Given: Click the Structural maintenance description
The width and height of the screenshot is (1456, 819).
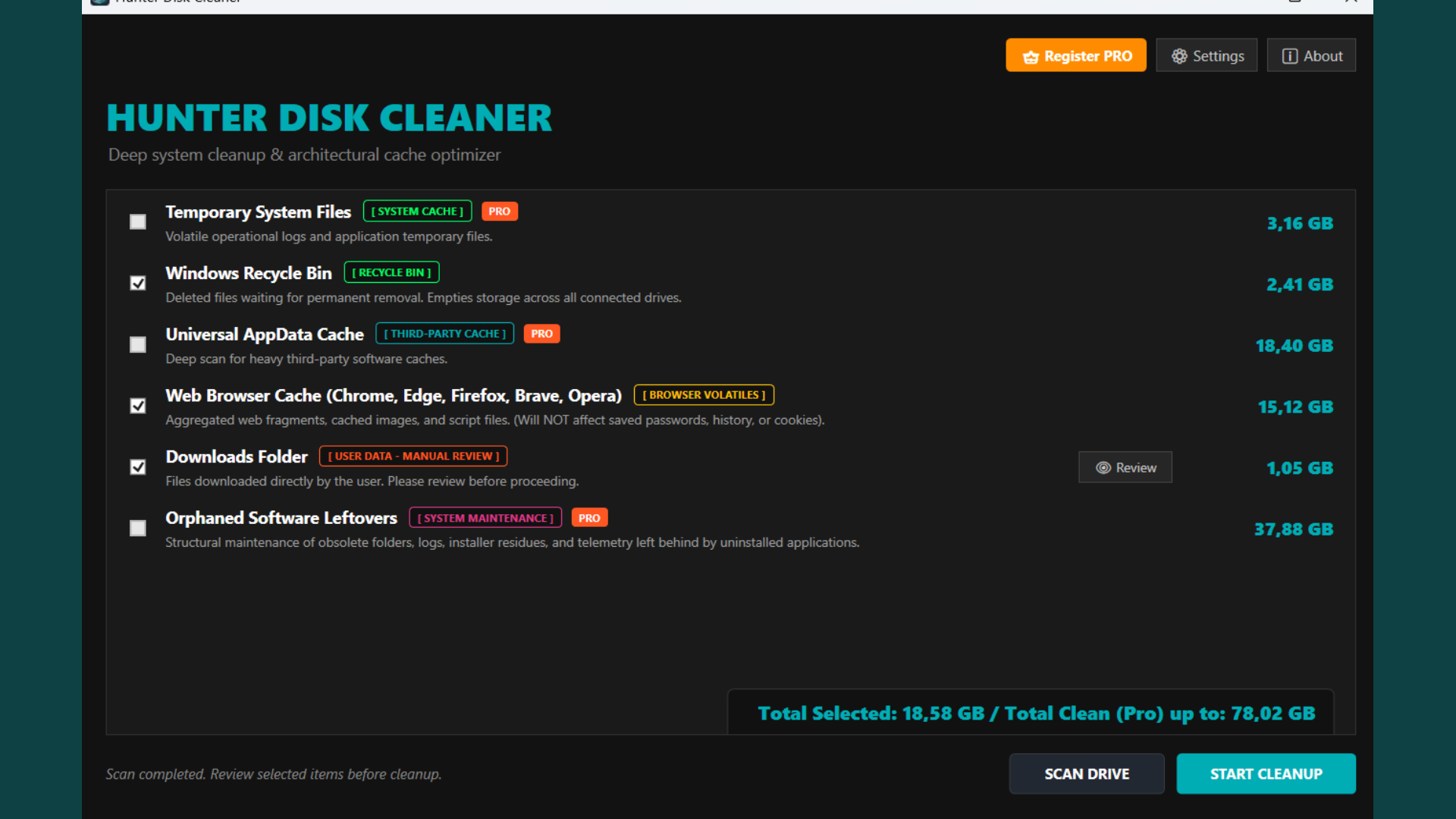Looking at the screenshot, I should point(513,543).
